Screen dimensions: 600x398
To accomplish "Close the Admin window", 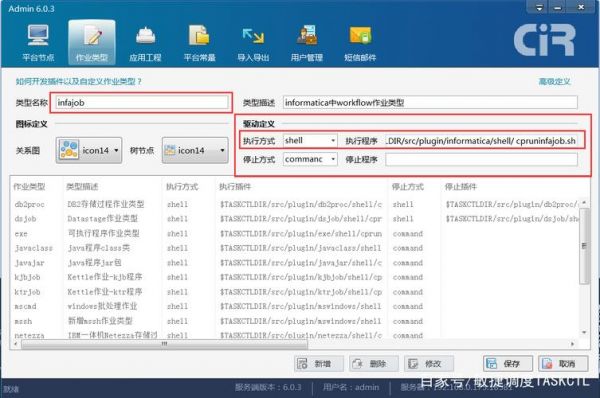I will coord(581,7).
